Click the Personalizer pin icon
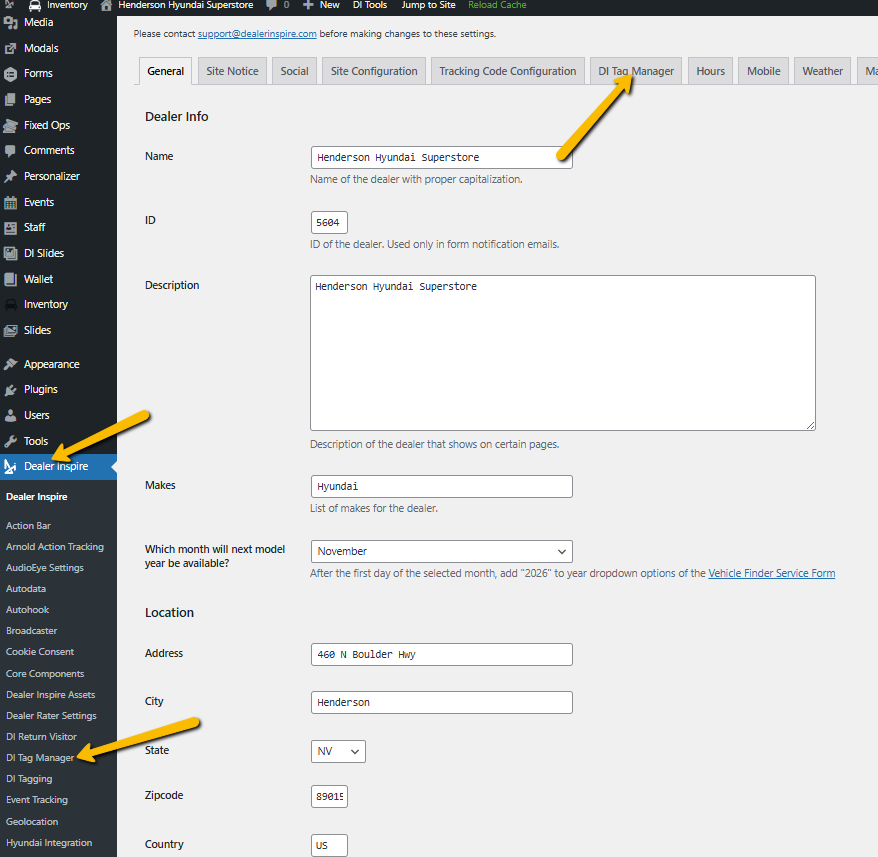The height and width of the screenshot is (857, 878). pos(11,176)
